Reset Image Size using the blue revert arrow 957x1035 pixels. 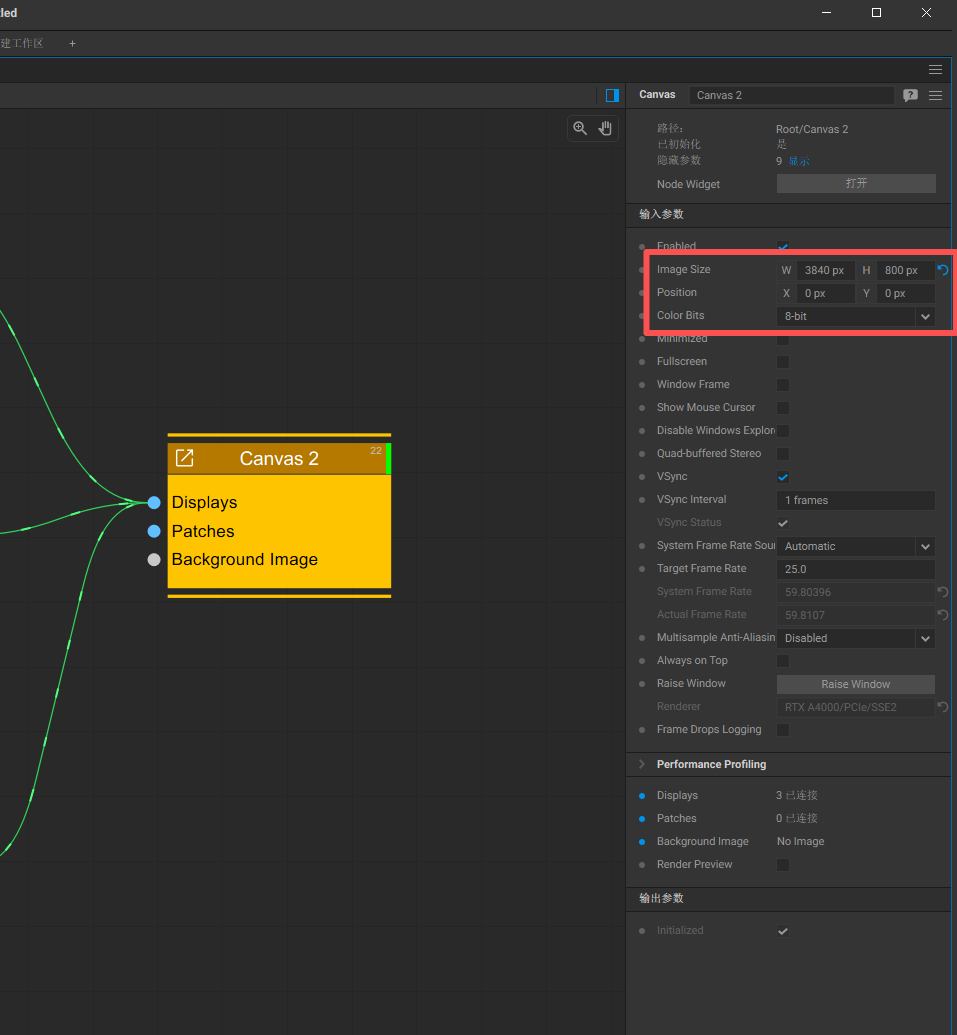pyautogui.click(x=943, y=270)
